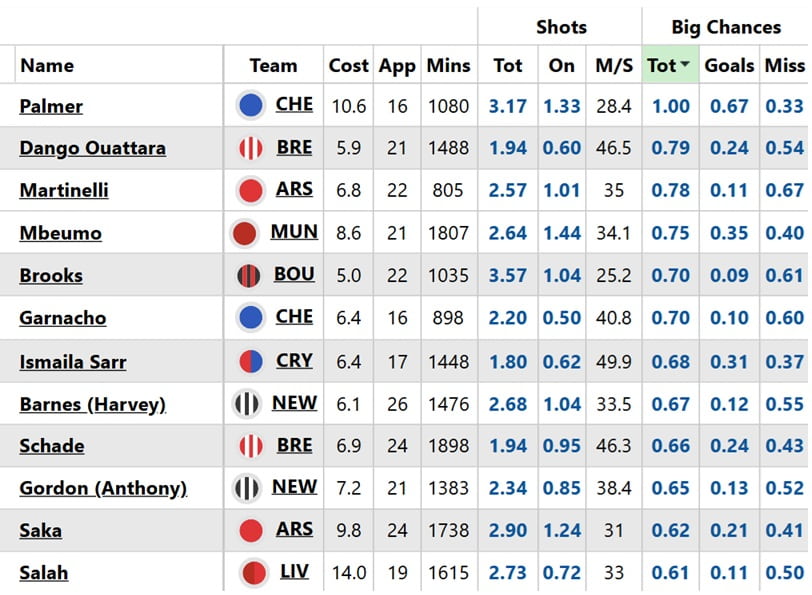Sort the table by the Goals column
The image size is (812, 595).
coord(729,65)
